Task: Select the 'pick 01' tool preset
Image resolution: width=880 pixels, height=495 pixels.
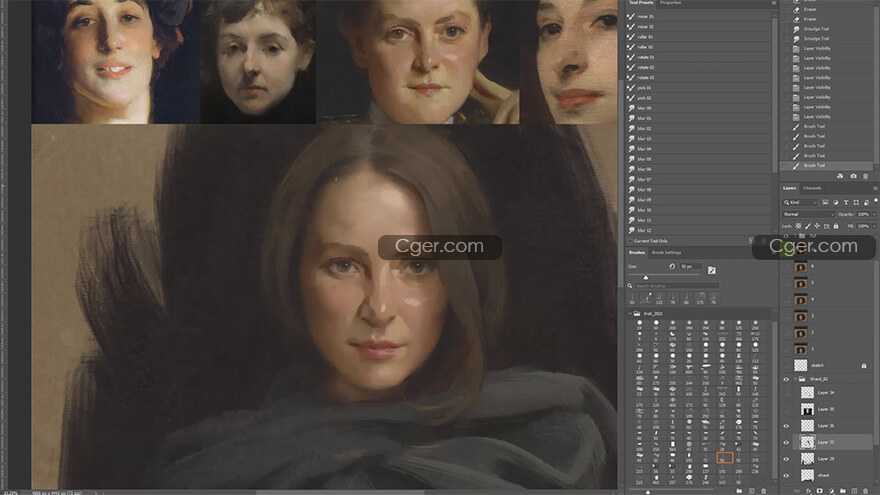Action: click(x=698, y=88)
